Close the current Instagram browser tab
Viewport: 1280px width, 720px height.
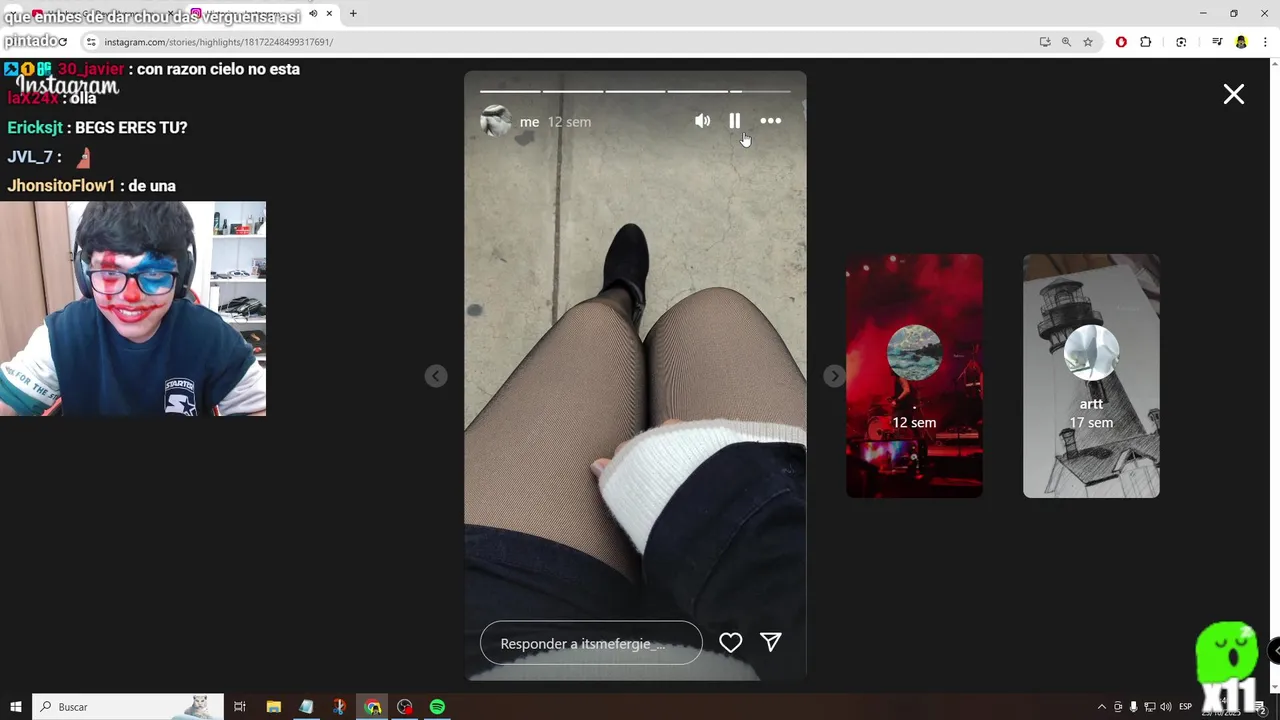329,14
